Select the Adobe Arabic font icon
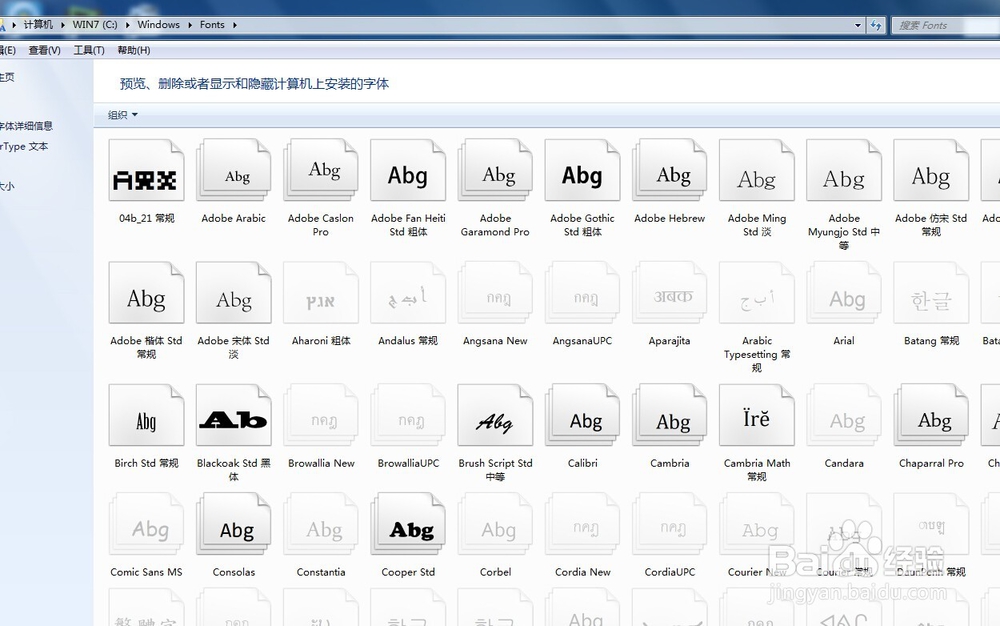The width and height of the screenshot is (1000, 626). click(x=234, y=170)
